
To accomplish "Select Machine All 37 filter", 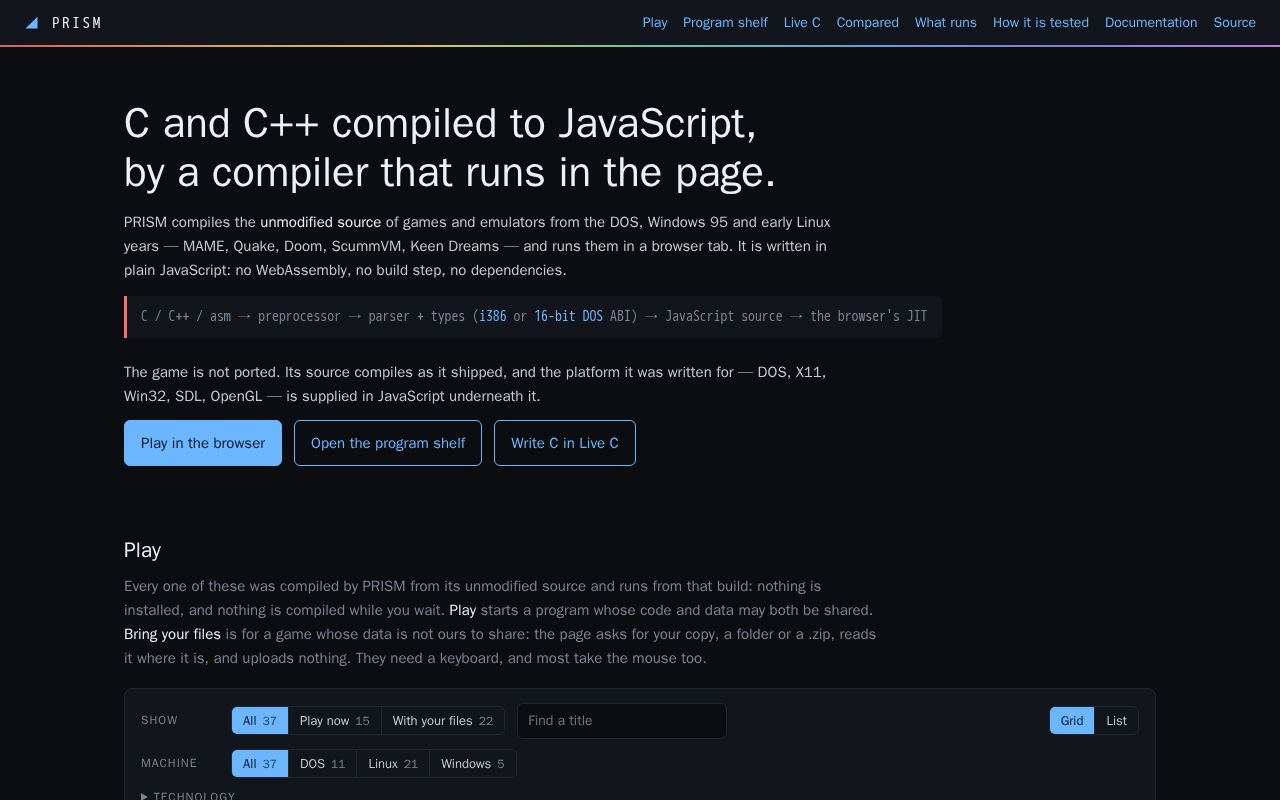I will (x=260, y=764).
